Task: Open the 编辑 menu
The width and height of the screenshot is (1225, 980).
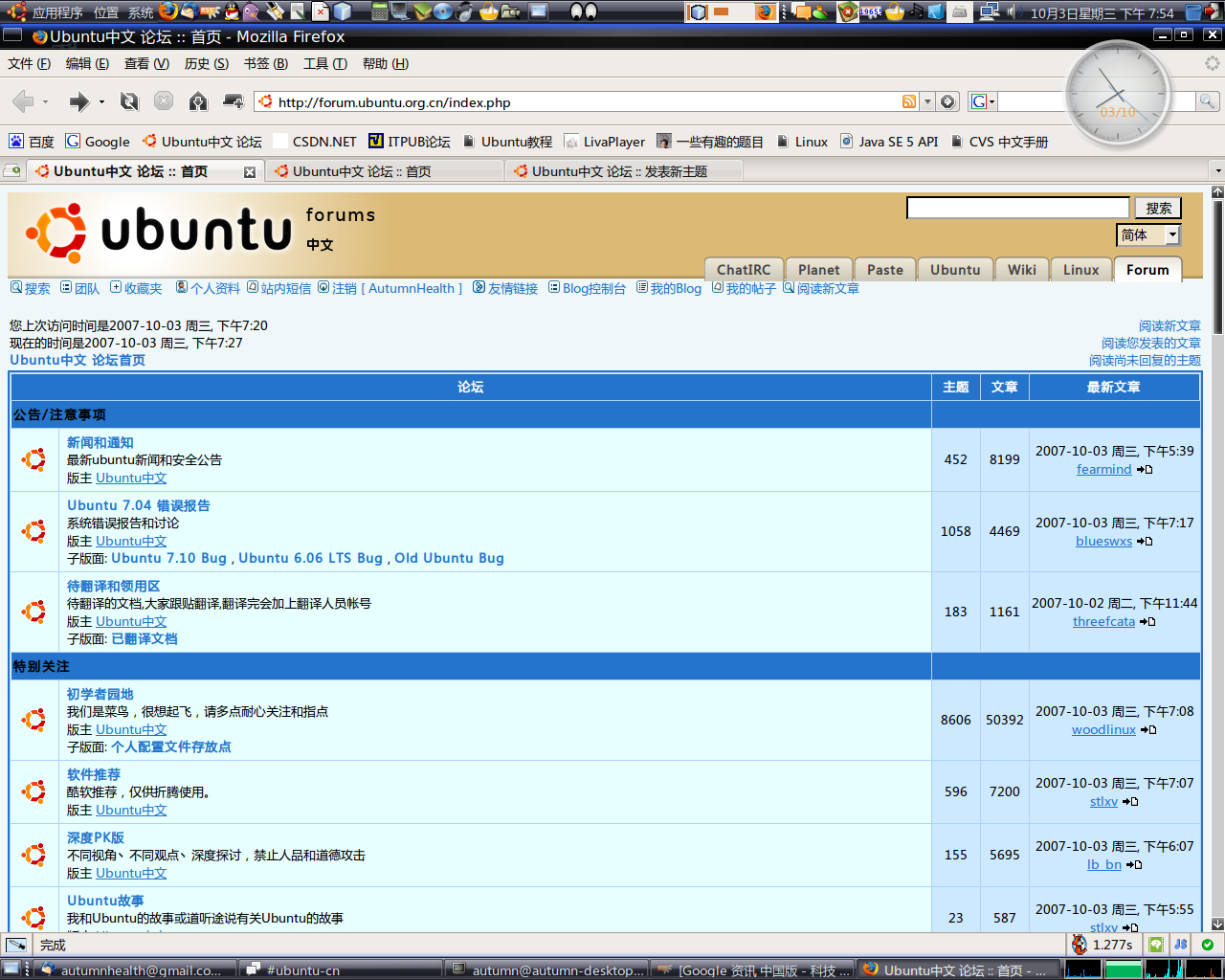Action: coord(87,63)
